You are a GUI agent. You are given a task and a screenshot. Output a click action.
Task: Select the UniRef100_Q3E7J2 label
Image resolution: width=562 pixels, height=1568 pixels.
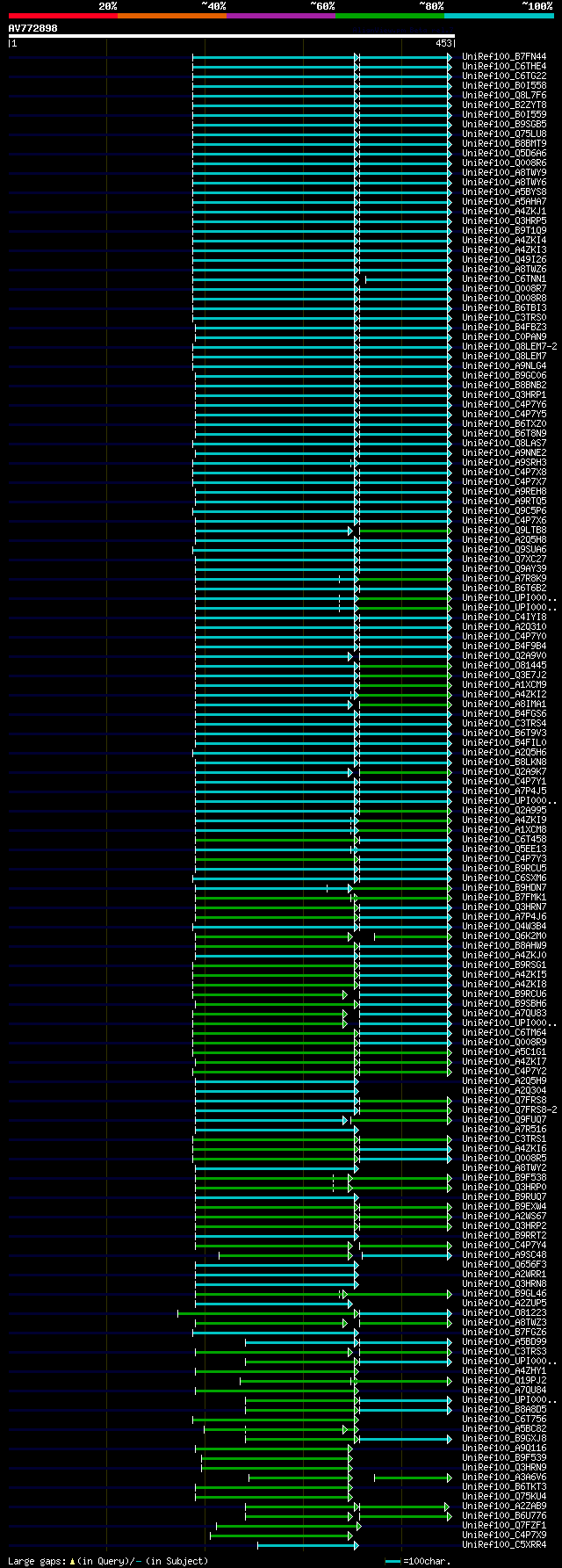[x=504, y=675]
